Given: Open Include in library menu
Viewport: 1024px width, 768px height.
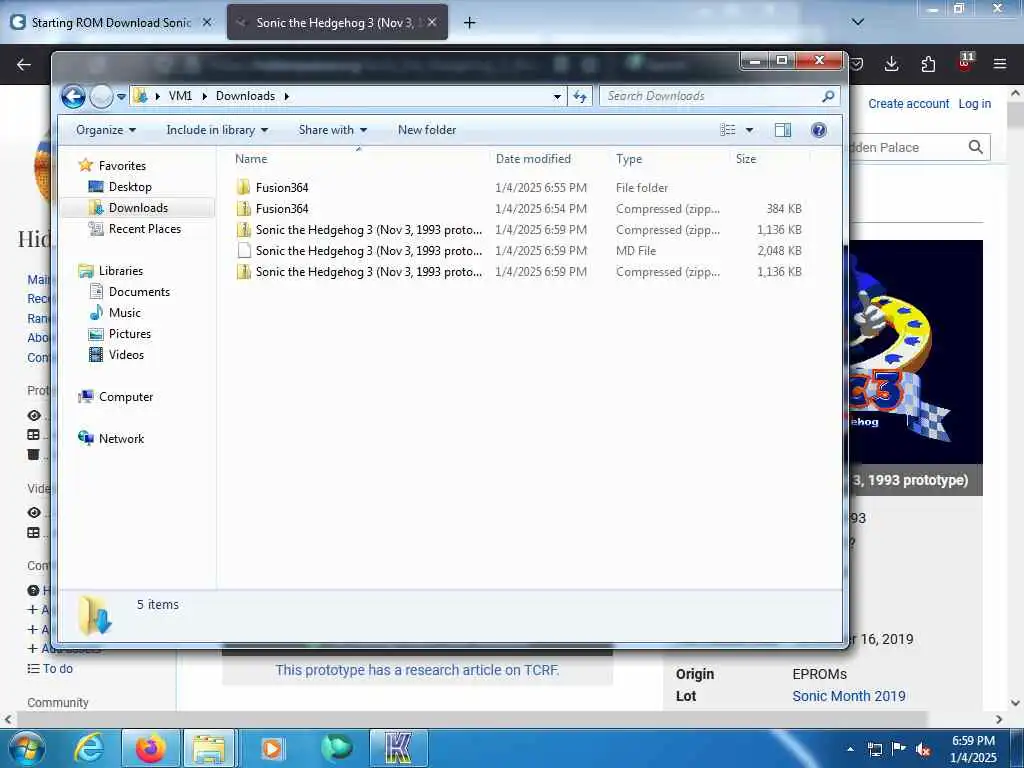Looking at the screenshot, I should tap(217, 130).
